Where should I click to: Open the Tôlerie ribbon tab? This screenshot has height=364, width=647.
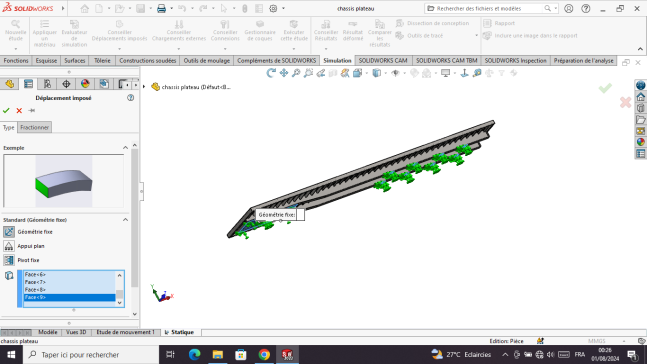pyautogui.click(x=102, y=61)
